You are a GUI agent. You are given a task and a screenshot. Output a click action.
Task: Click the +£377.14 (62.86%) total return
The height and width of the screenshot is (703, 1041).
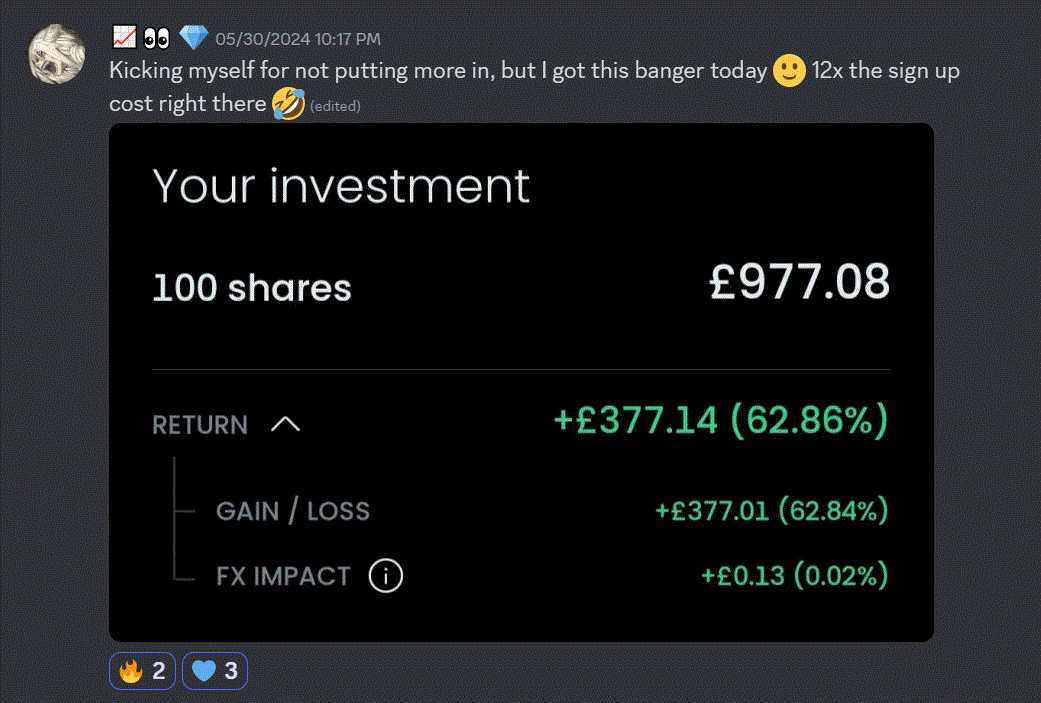(720, 421)
